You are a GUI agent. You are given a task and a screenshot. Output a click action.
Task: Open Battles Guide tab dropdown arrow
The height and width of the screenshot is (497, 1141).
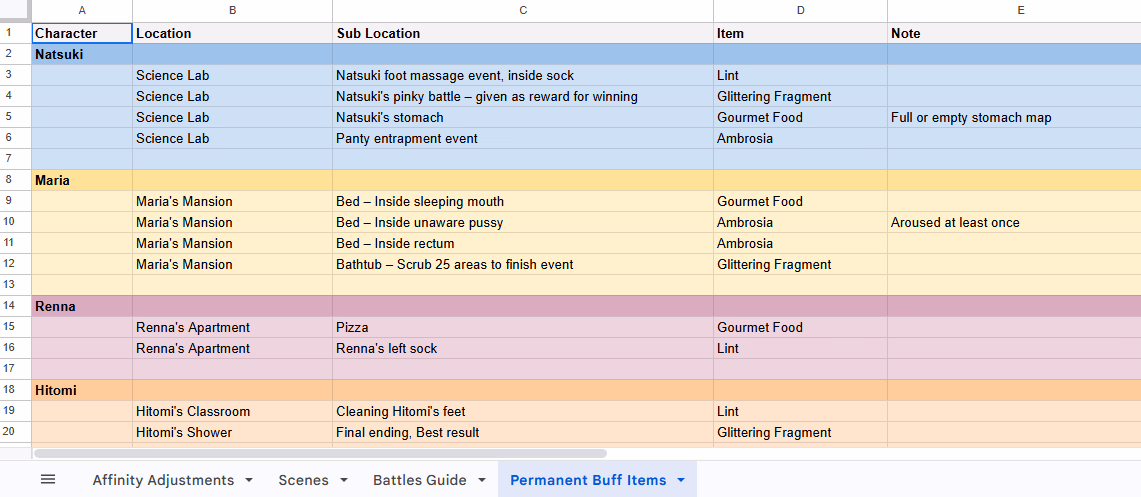pos(482,480)
